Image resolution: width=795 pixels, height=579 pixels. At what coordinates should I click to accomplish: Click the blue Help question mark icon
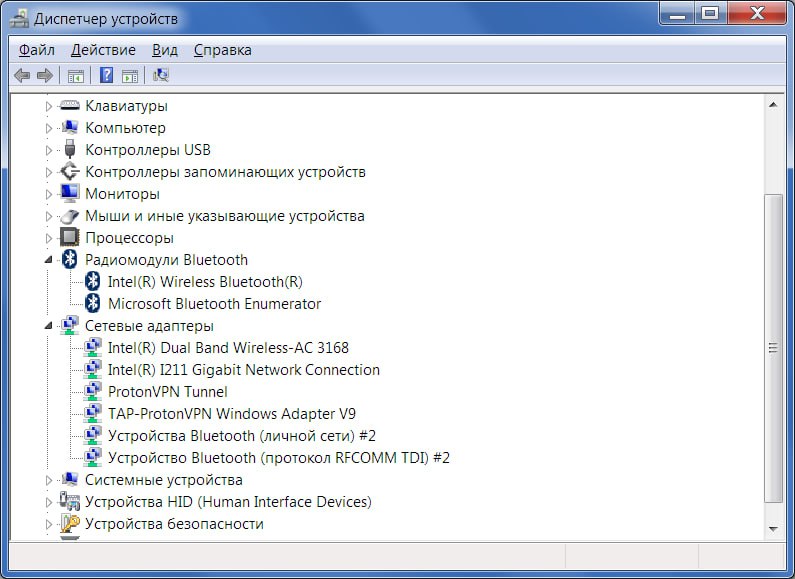[106, 75]
